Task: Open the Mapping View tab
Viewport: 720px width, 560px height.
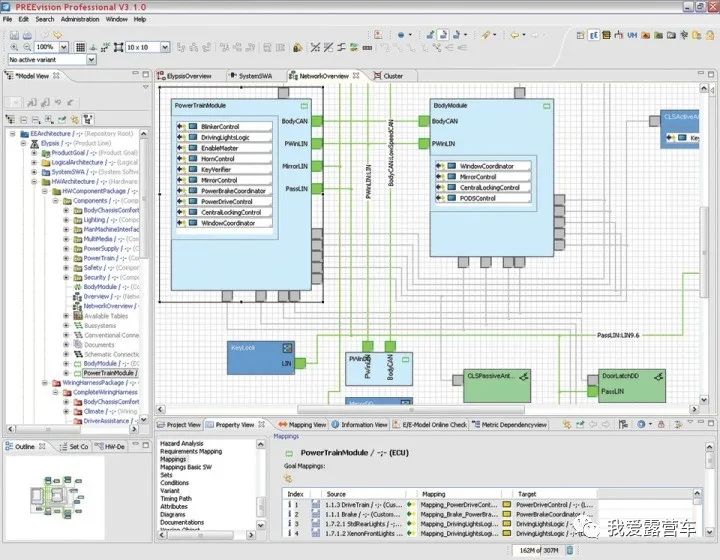Action: click(x=303, y=425)
